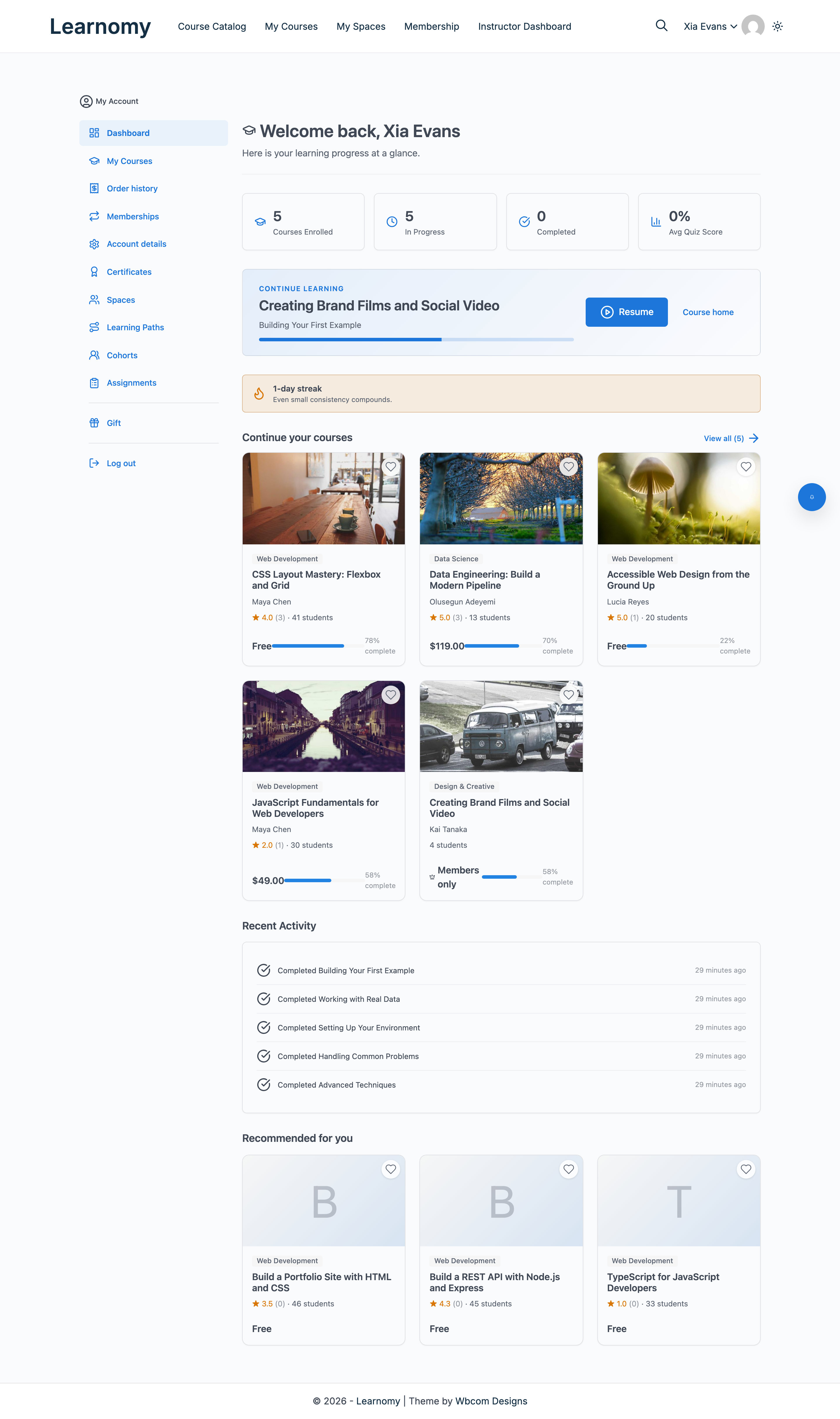Click the Avg Quiz Score chart icon
The width and height of the screenshot is (840, 1419).
click(655, 222)
